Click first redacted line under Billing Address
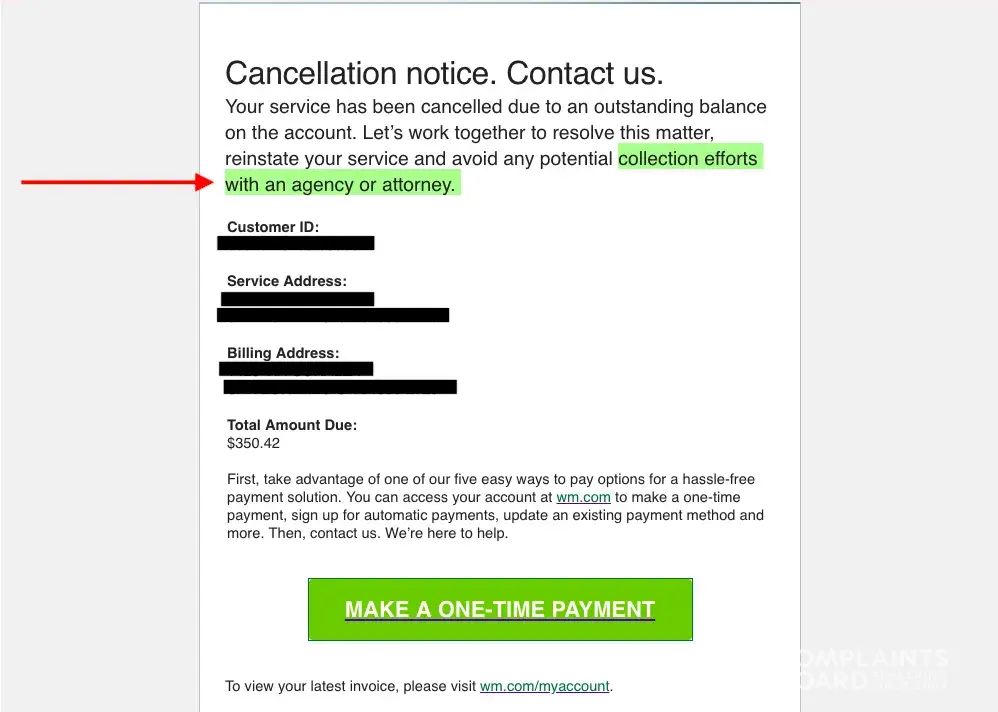Image resolution: width=998 pixels, height=712 pixels. (x=296, y=369)
